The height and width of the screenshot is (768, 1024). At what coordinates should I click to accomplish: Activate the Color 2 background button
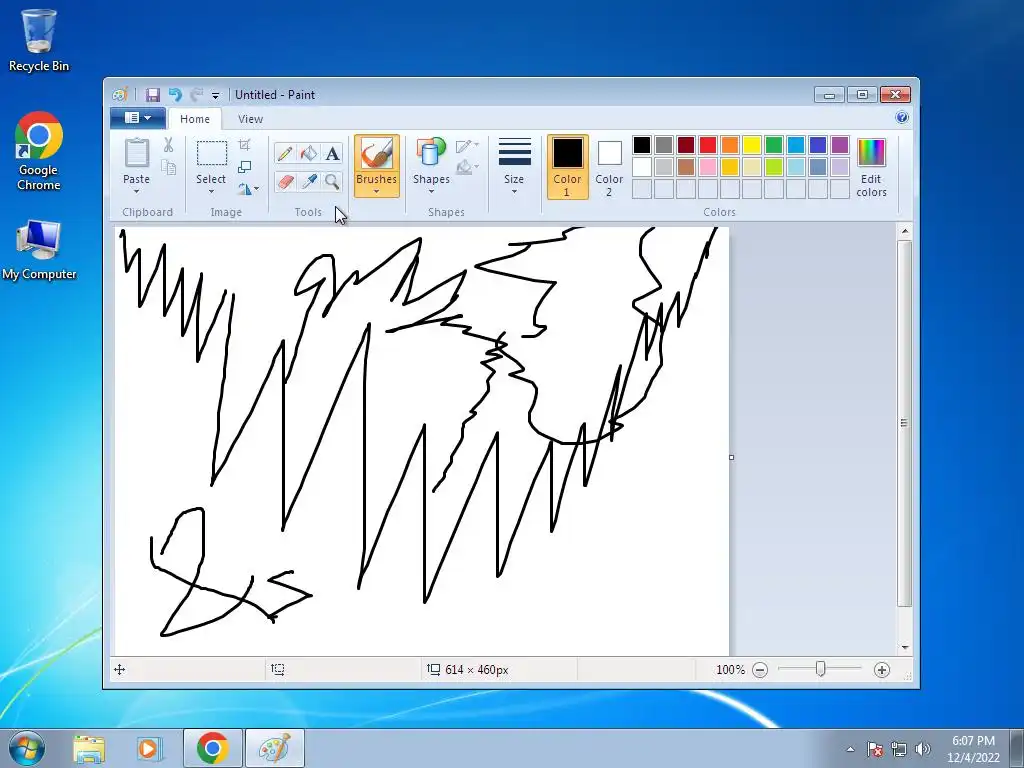(x=609, y=167)
